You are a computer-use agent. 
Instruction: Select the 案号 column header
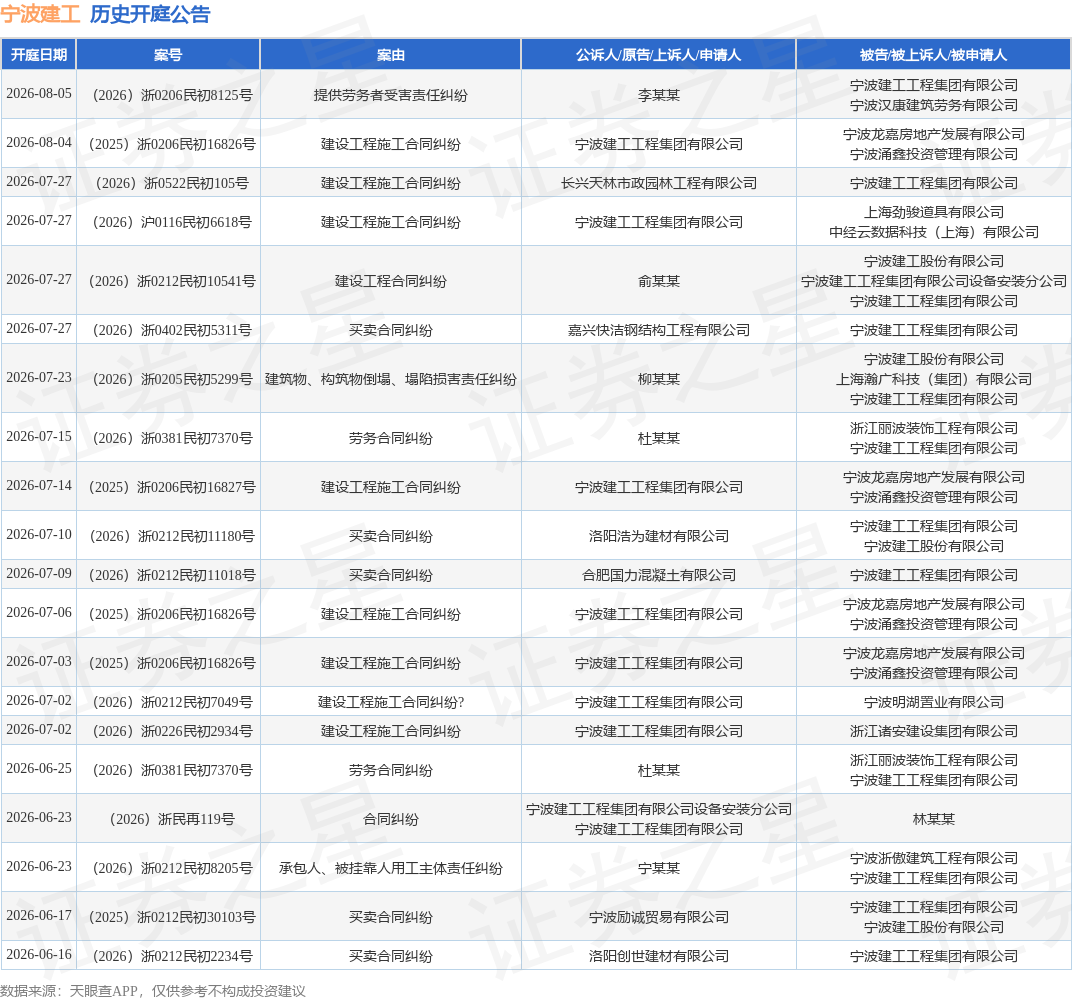[x=168, y=55]
